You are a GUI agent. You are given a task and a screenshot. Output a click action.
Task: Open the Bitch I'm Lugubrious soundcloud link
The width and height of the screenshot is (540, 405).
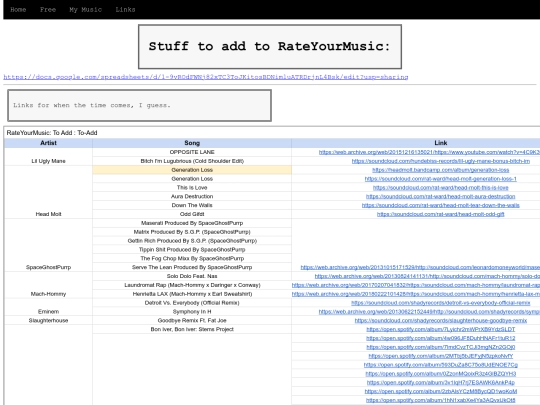(440, 161)
